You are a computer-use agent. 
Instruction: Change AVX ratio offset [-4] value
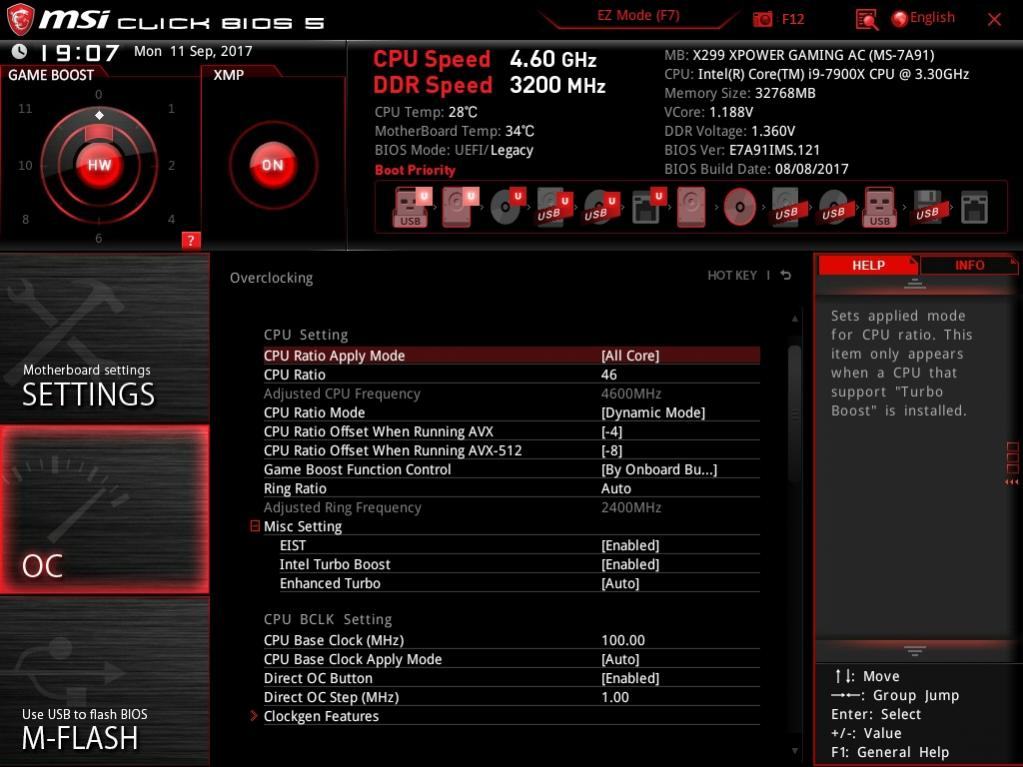tap(612, 432)
